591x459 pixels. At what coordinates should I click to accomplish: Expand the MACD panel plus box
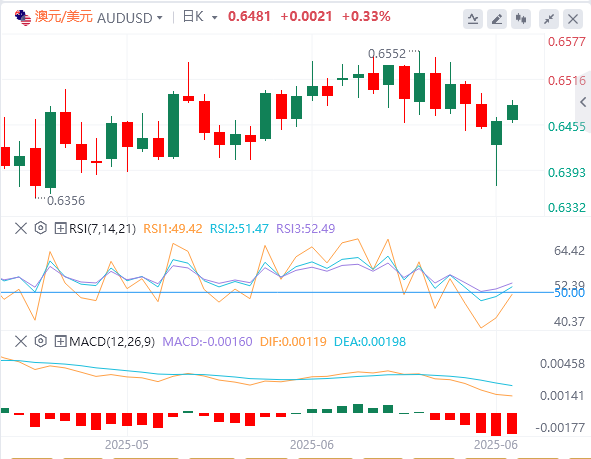[x=60, y=341]
